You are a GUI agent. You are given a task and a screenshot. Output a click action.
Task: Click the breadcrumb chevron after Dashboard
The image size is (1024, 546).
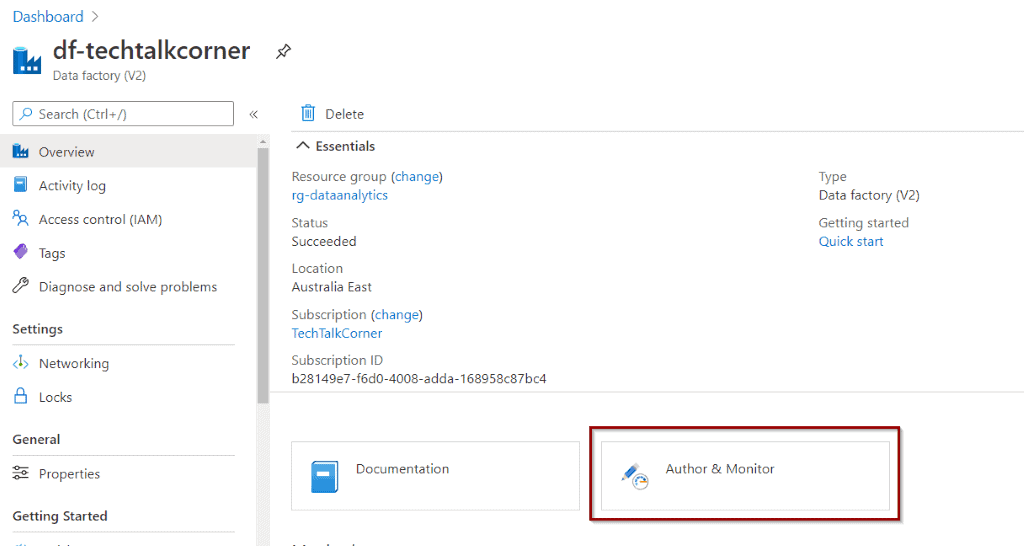95,16
